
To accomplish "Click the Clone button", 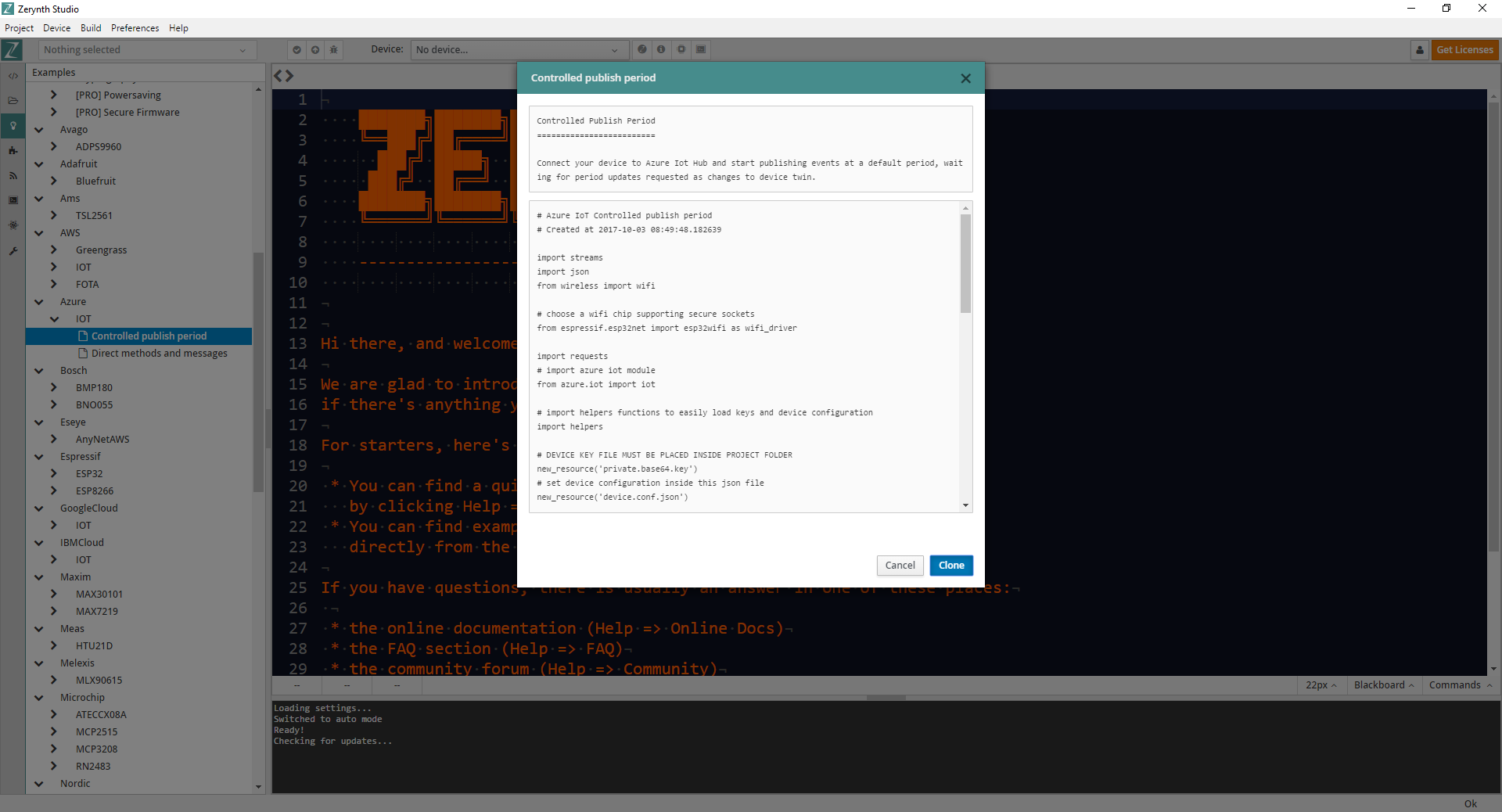I will click(951, 565).
